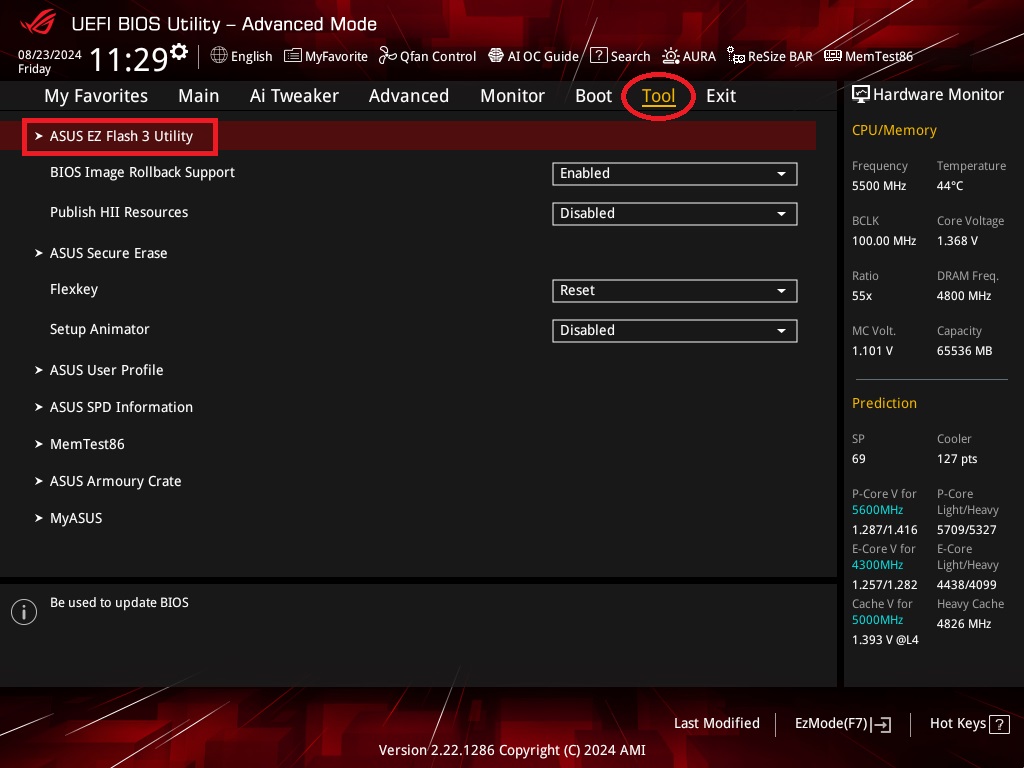Click the EzMode exit arrow icon
This screenshot has height=768, width=1024.
coord(880,724)
